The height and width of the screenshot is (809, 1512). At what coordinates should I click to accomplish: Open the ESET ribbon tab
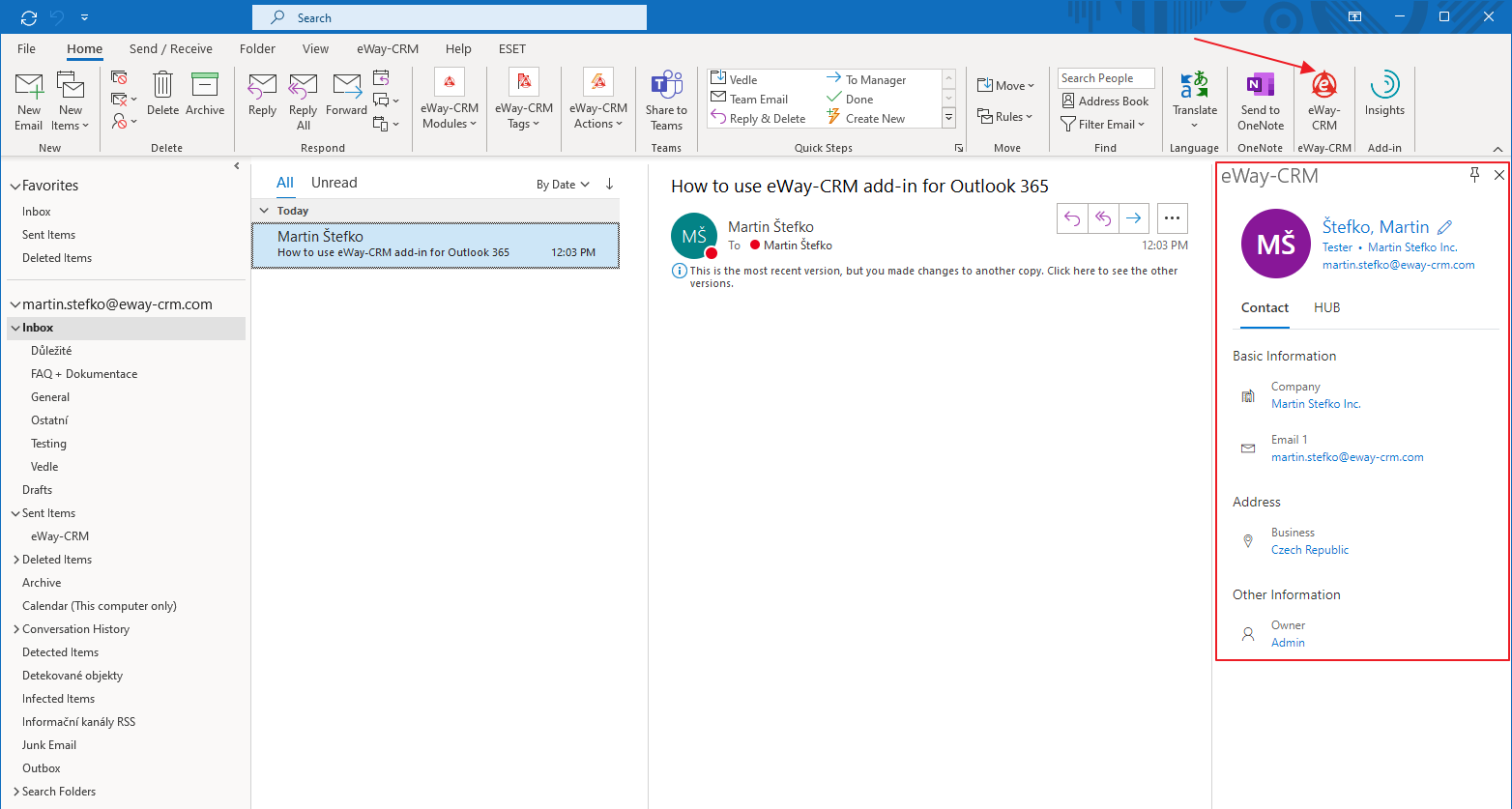pyautogui.click(x=512, y=48)
